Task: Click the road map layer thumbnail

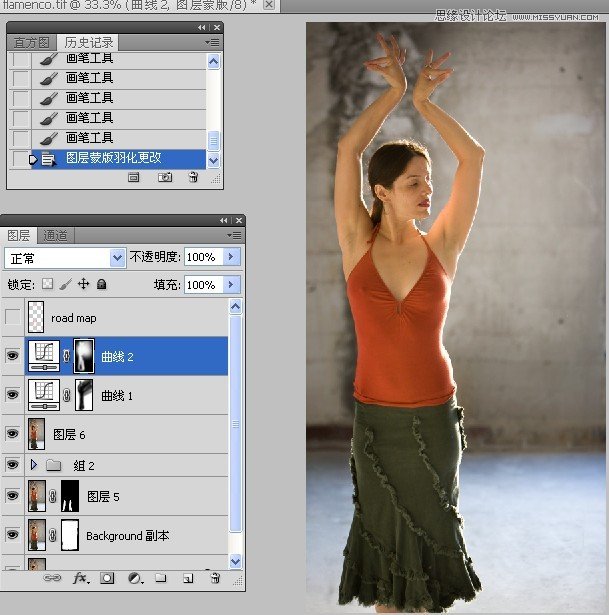Action: coord(36,317)
